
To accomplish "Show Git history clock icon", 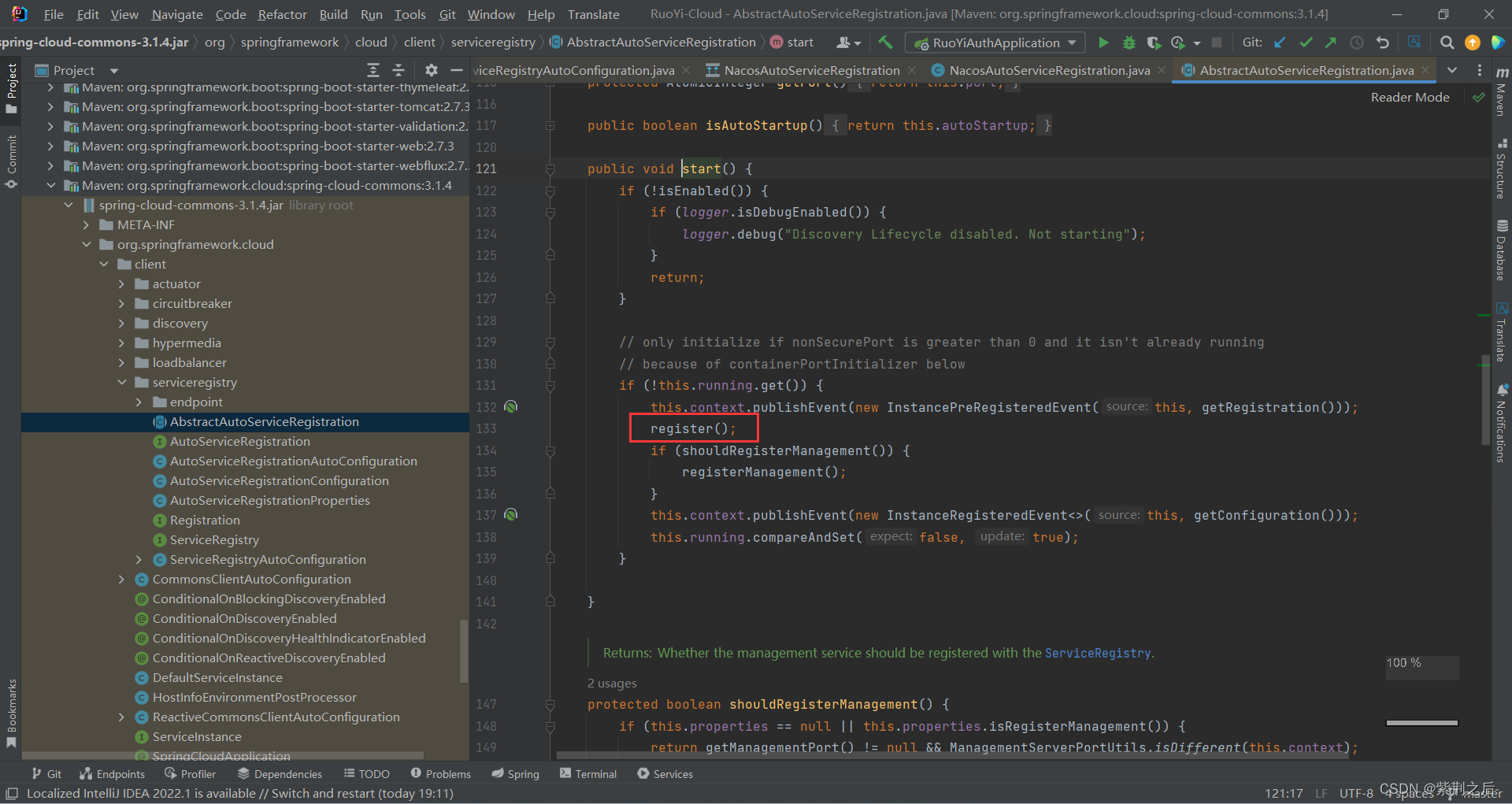I will click(x=1357, y=43).
